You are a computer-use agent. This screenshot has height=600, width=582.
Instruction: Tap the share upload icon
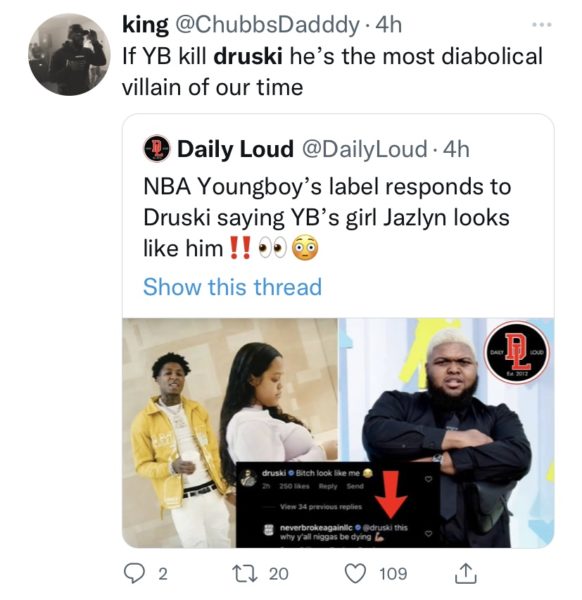466,573
